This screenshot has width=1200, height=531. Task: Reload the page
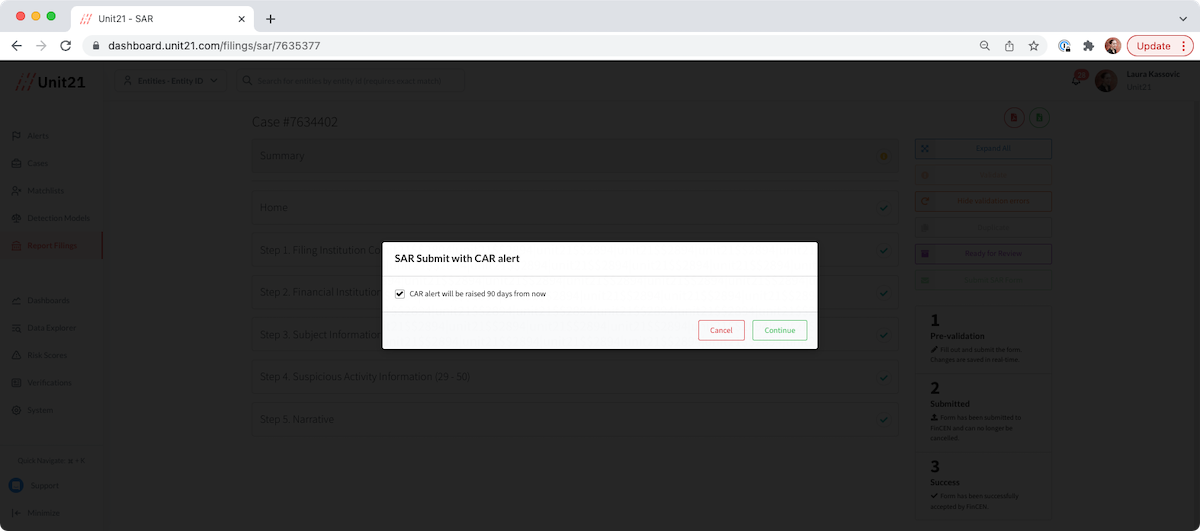click(x=66, y=46)
